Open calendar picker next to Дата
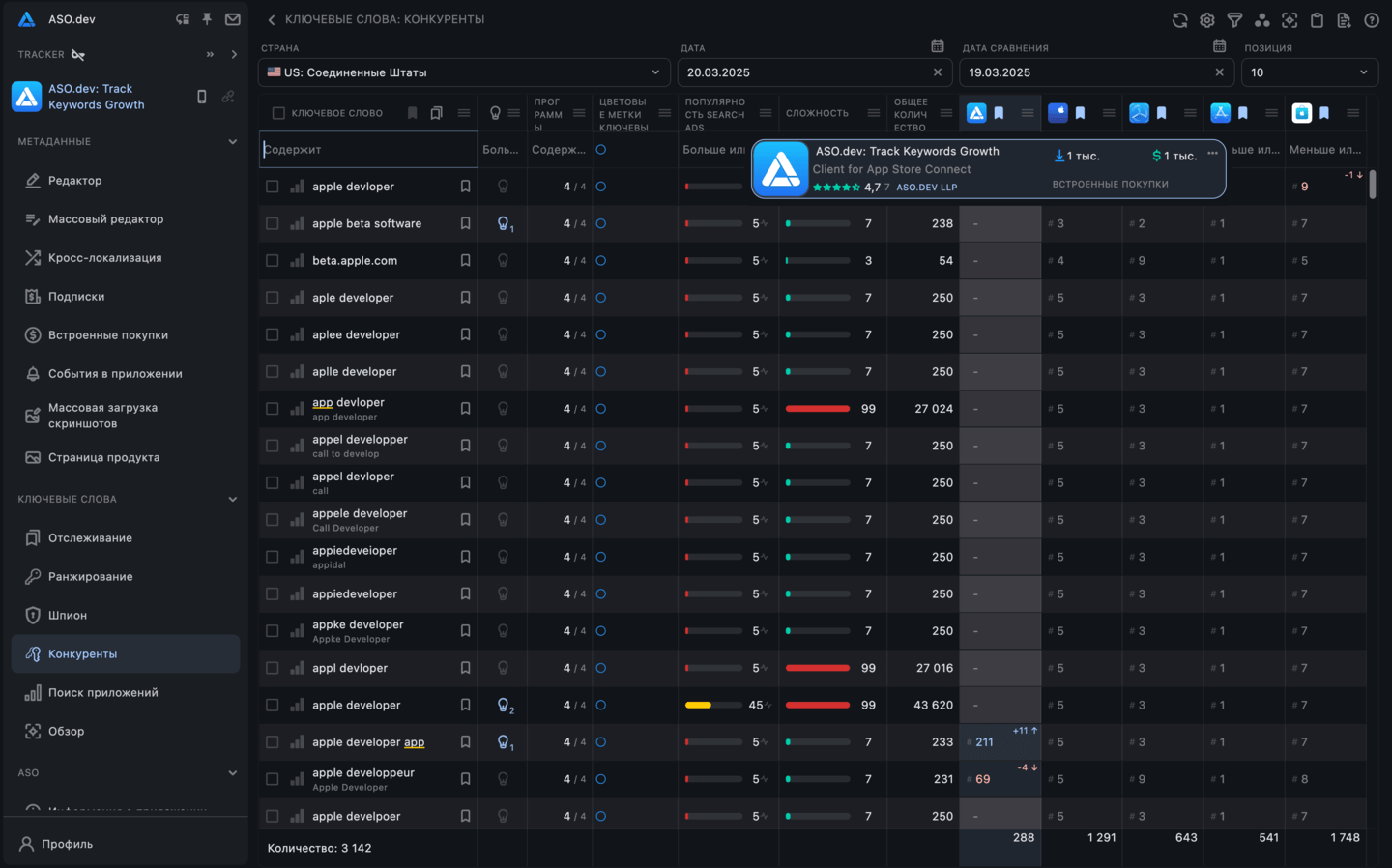The image size is (1392, 868). tap(937, 46)
